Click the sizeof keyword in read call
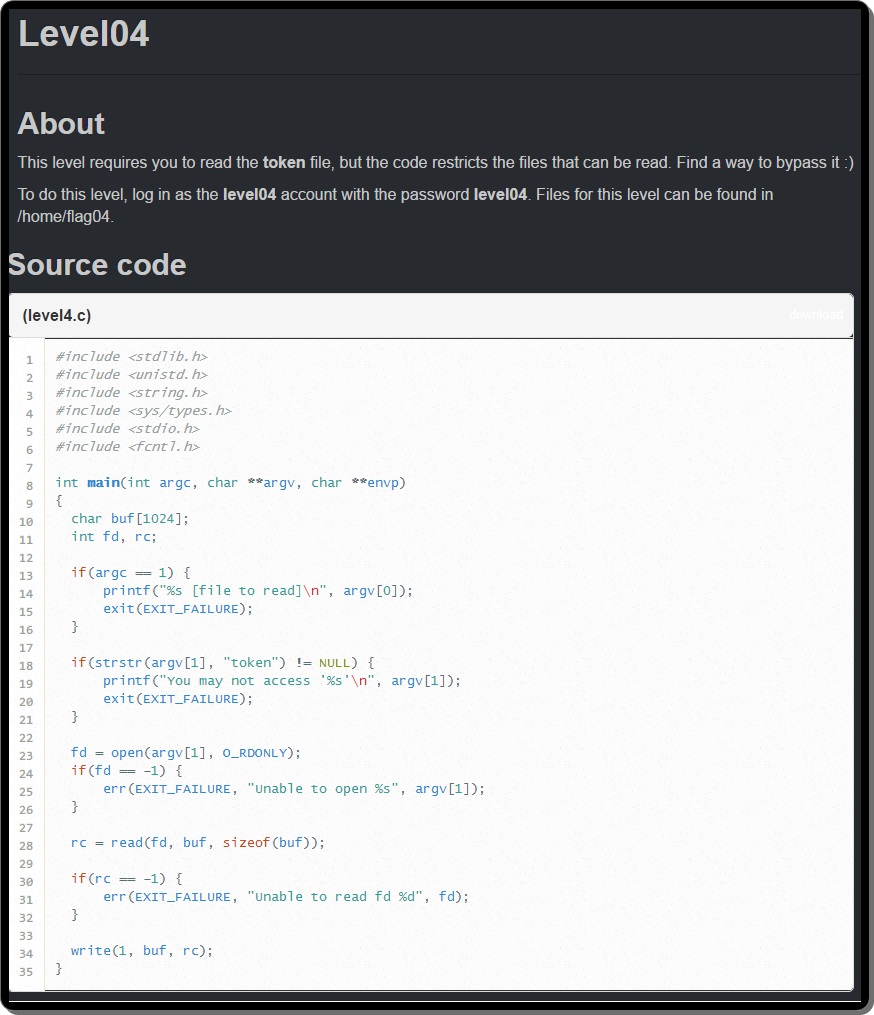 (247, 843)
